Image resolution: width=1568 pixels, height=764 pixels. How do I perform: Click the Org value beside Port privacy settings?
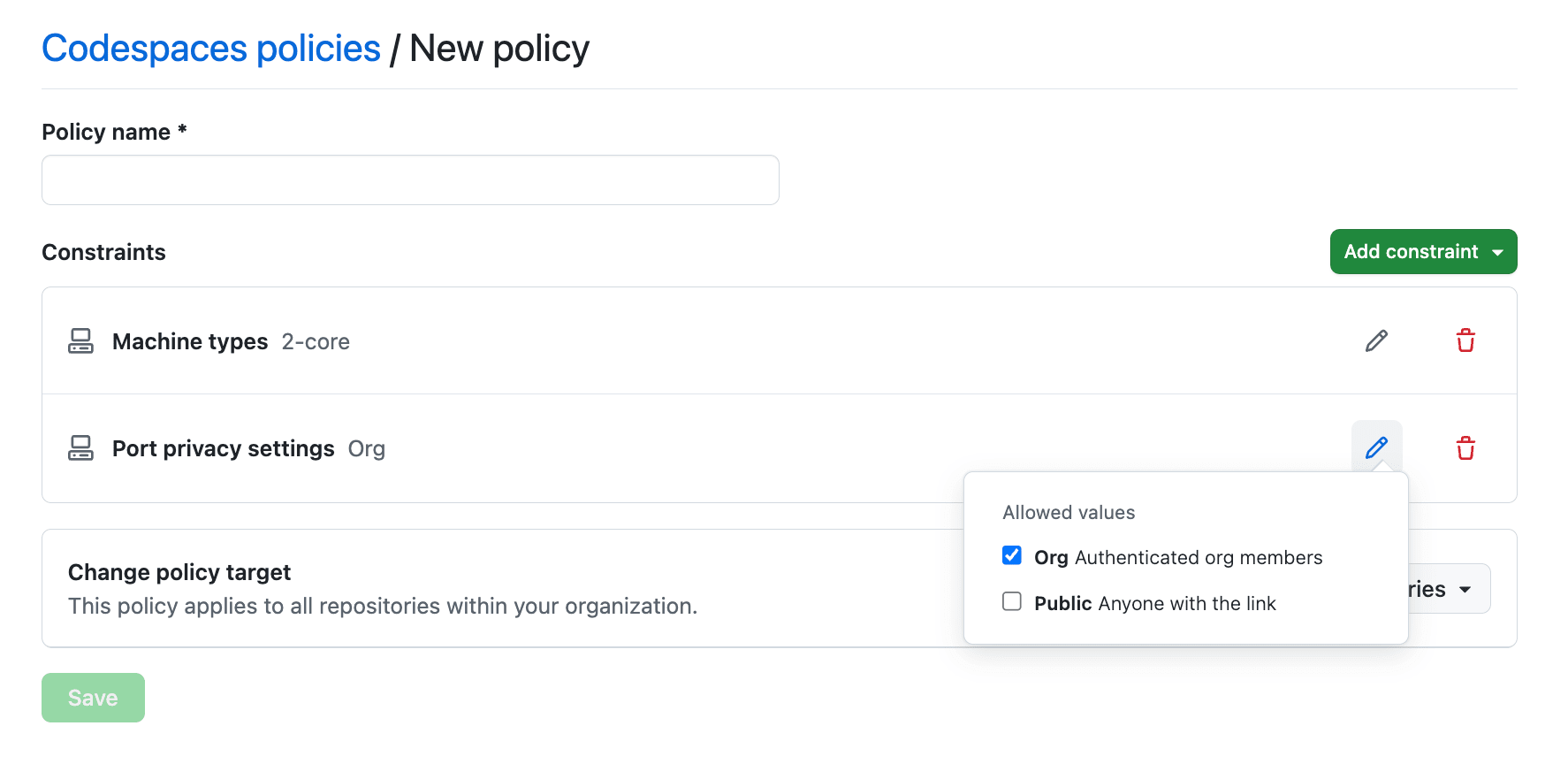(x=367, y=449)
